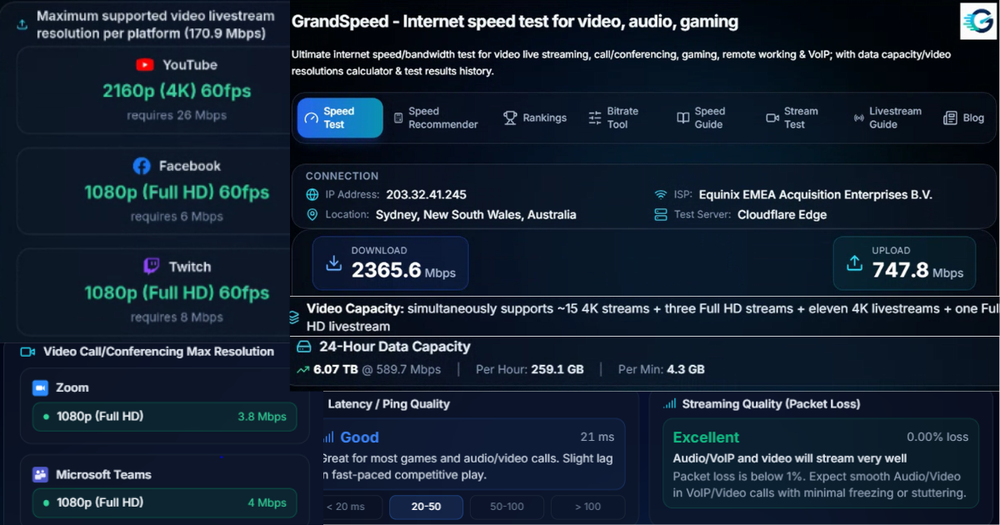This screenshot has width=1000, height=525.
Task: Click the Excellent streaming quality rating
Action: 706,438
